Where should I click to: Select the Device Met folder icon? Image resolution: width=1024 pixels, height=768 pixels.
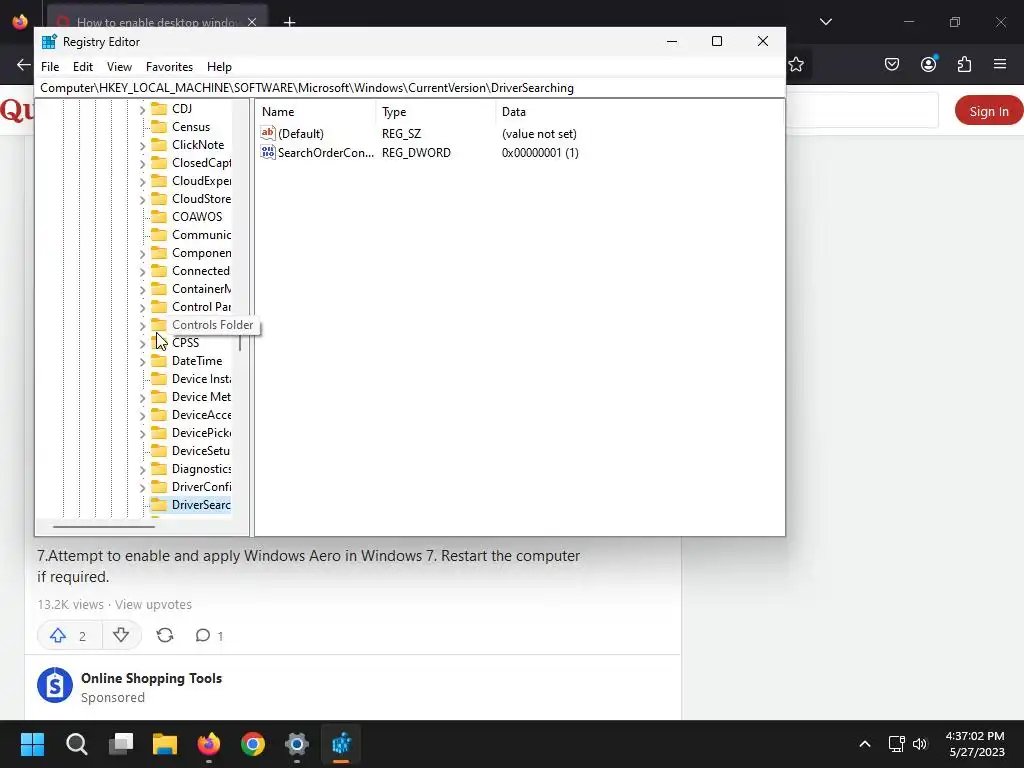[x=159, y=396]
